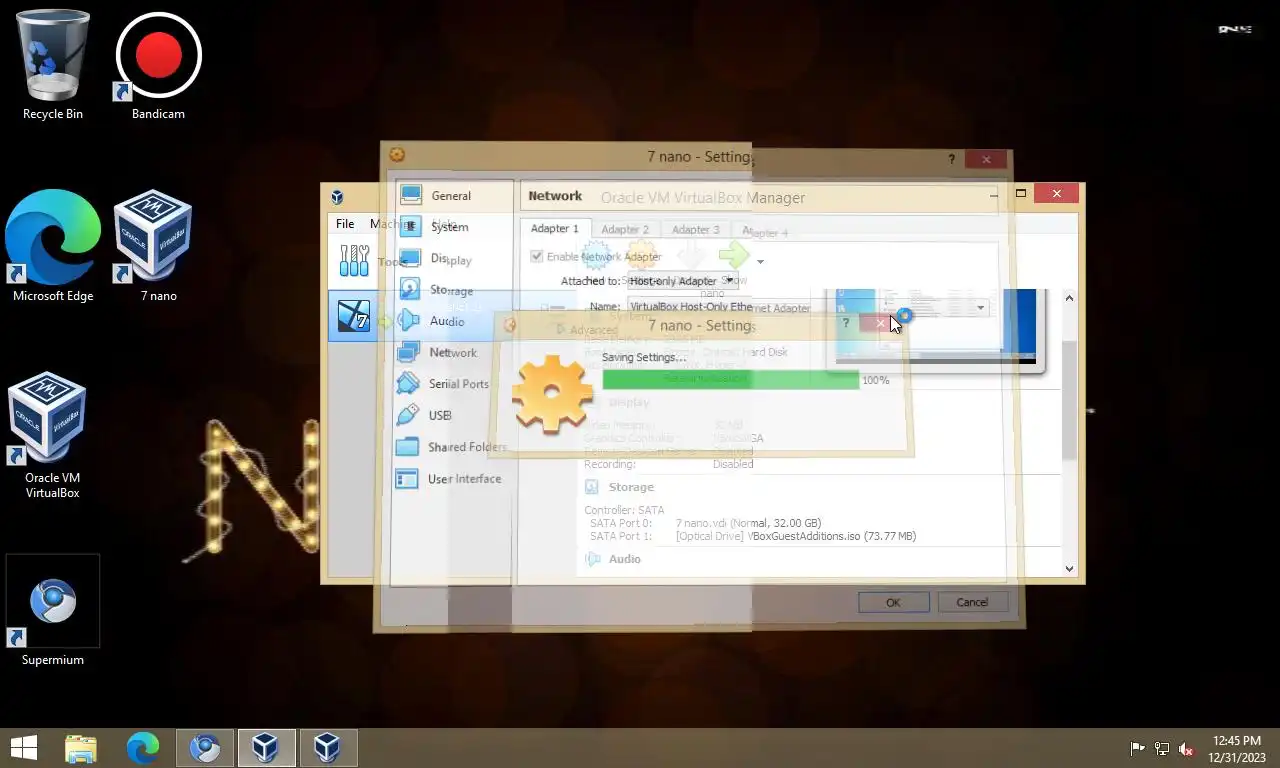
Task: Open Edge from the taskbar
Action: (143, 747)
